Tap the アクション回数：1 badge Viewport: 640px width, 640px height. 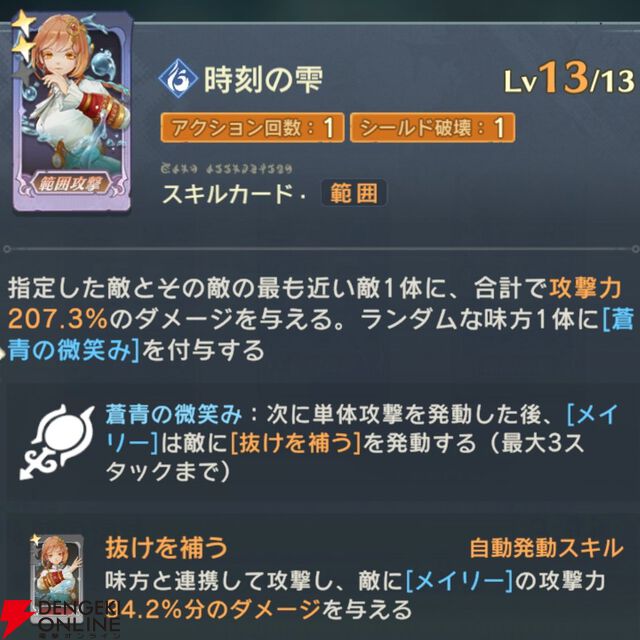(x=252, y=128)
